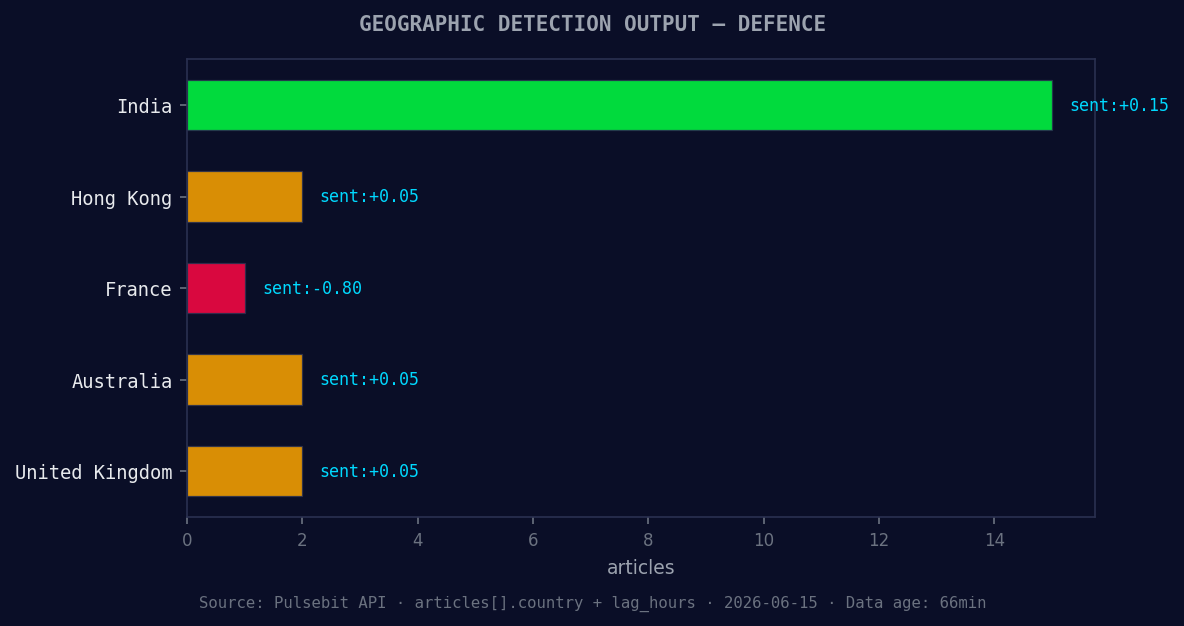The width and height of the screenshot is (1184, 626).
Task: Select the France axis label
Action: [138, 289]
